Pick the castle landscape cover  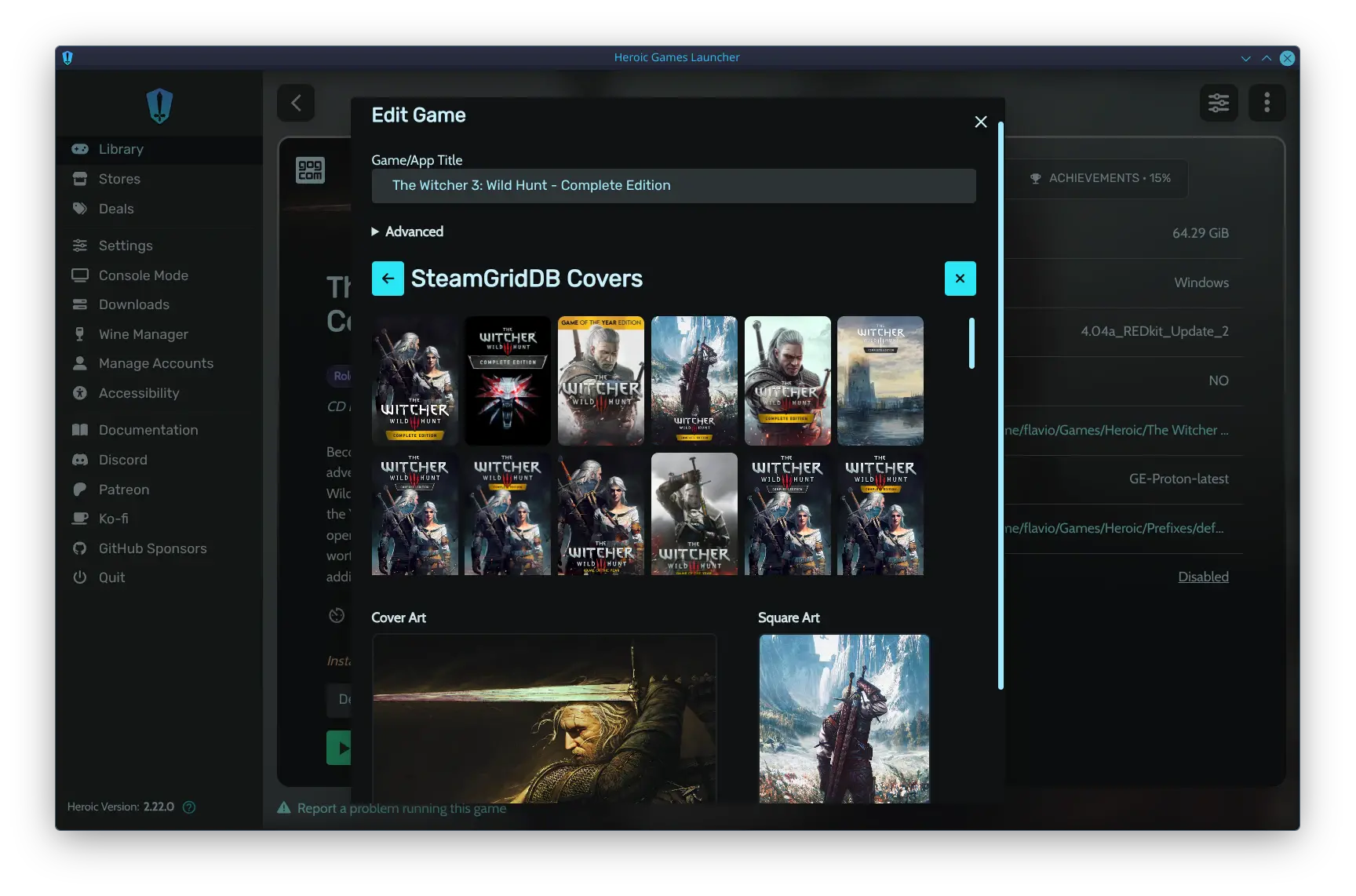(x=880, y=381)
